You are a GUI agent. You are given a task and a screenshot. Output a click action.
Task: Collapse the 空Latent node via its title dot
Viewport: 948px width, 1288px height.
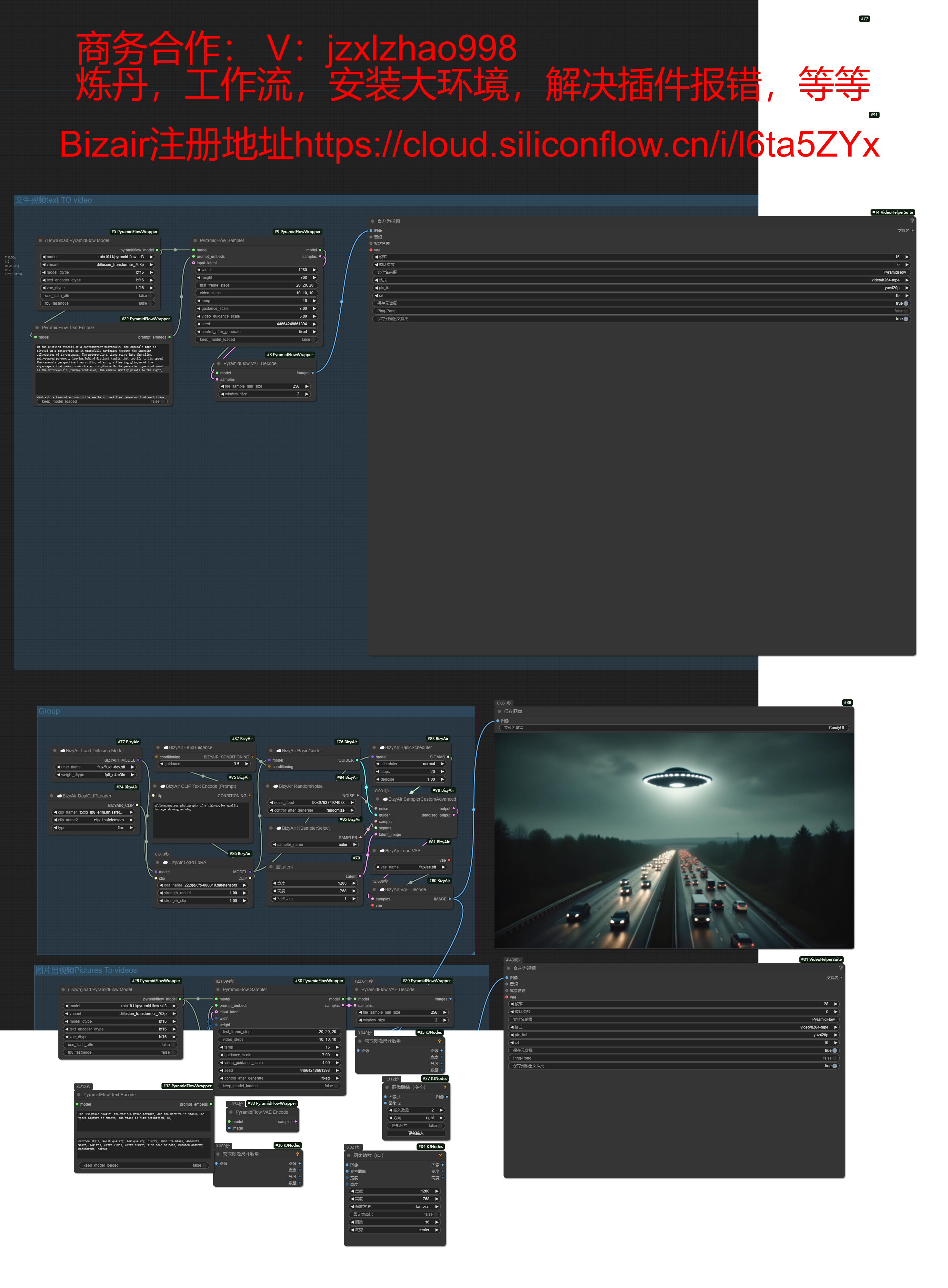(x=271, y=867)
